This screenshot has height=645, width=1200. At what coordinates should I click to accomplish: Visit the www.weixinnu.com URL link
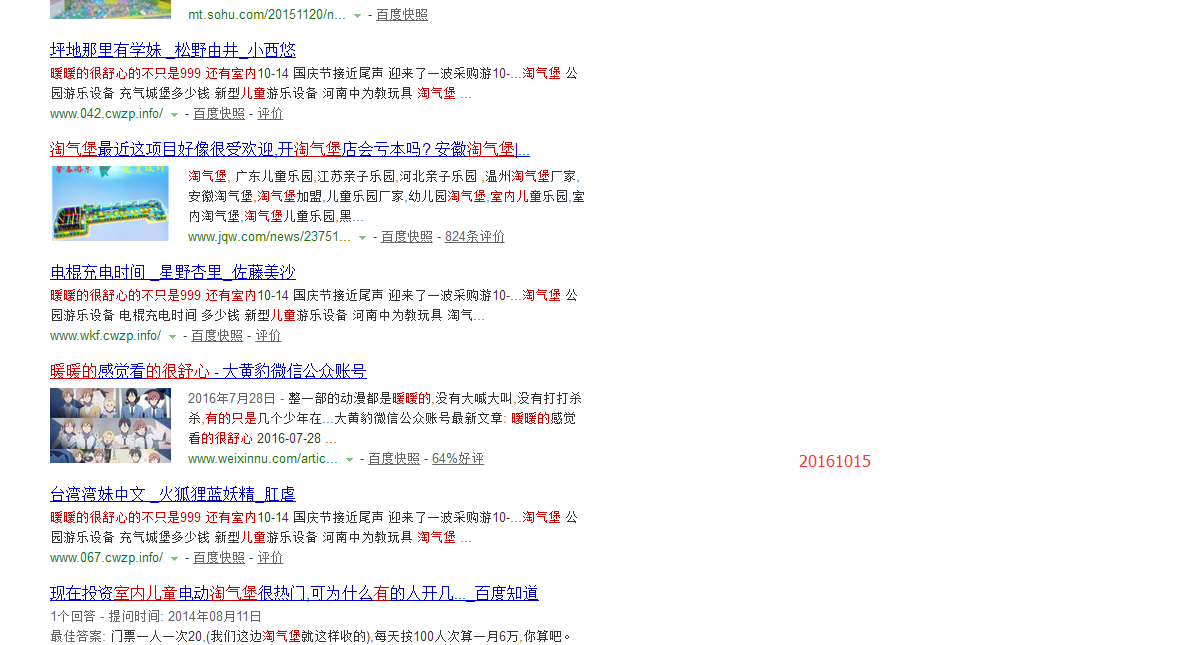(263, 459)
